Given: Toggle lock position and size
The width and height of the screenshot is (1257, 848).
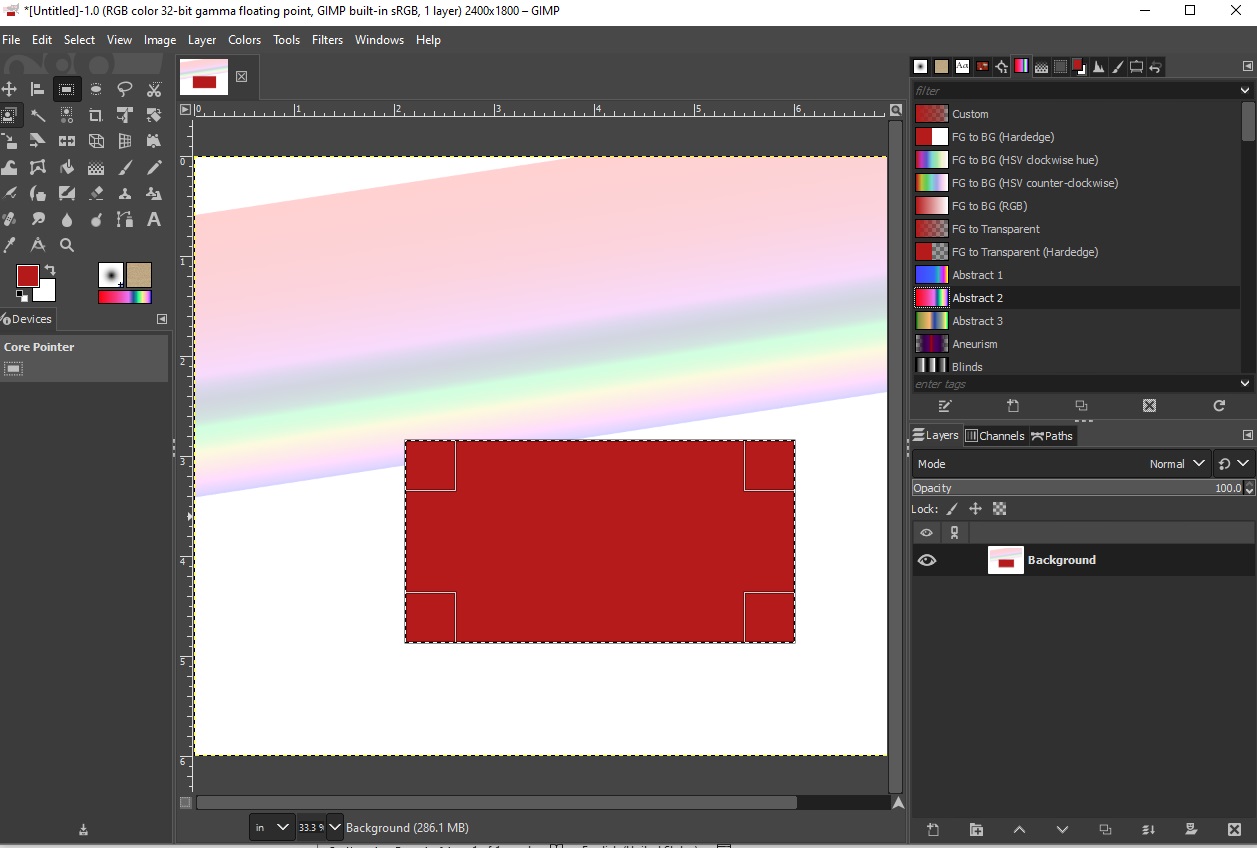Looking at the screenshot, I should [975, 509].
